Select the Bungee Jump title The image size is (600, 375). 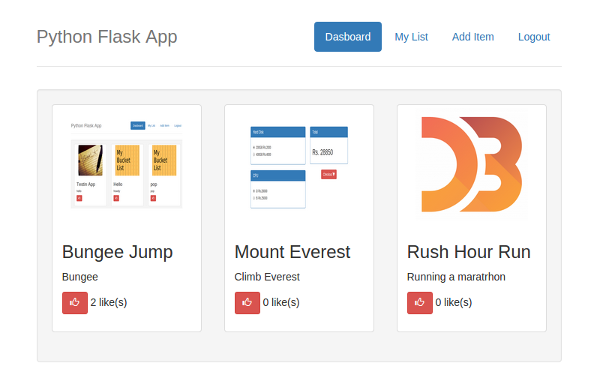click(x=117, y=252)
